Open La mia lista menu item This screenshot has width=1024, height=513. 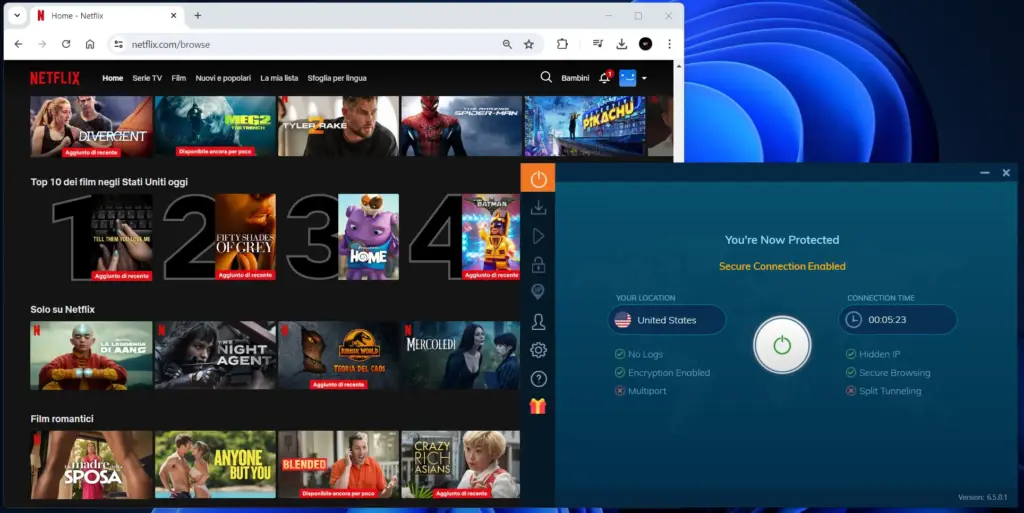tap(279, 78)
